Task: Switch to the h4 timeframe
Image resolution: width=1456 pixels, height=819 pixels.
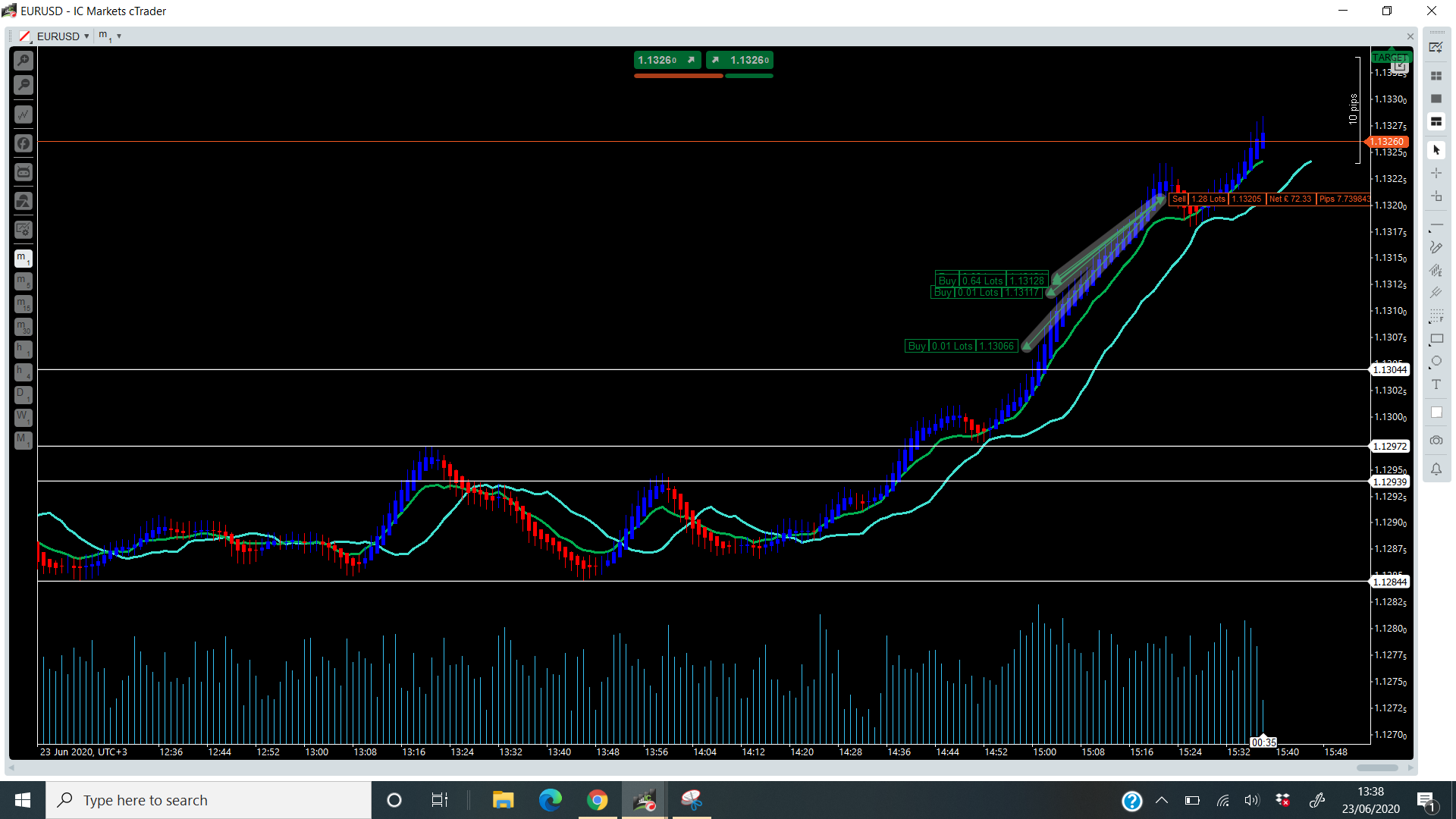Action: 24,372
